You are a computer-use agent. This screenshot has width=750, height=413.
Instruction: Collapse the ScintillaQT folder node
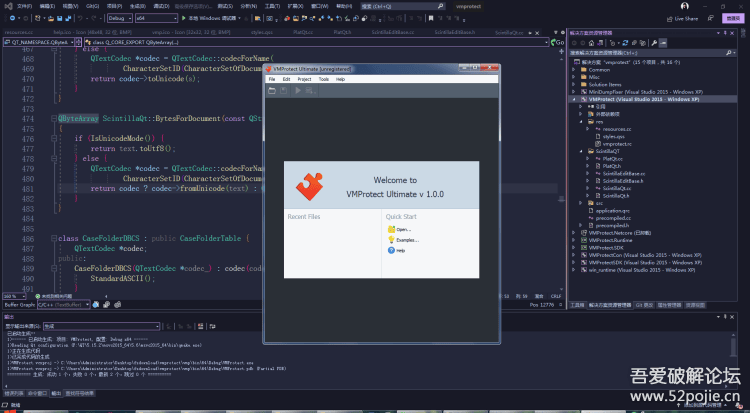[x=581, y=151]
